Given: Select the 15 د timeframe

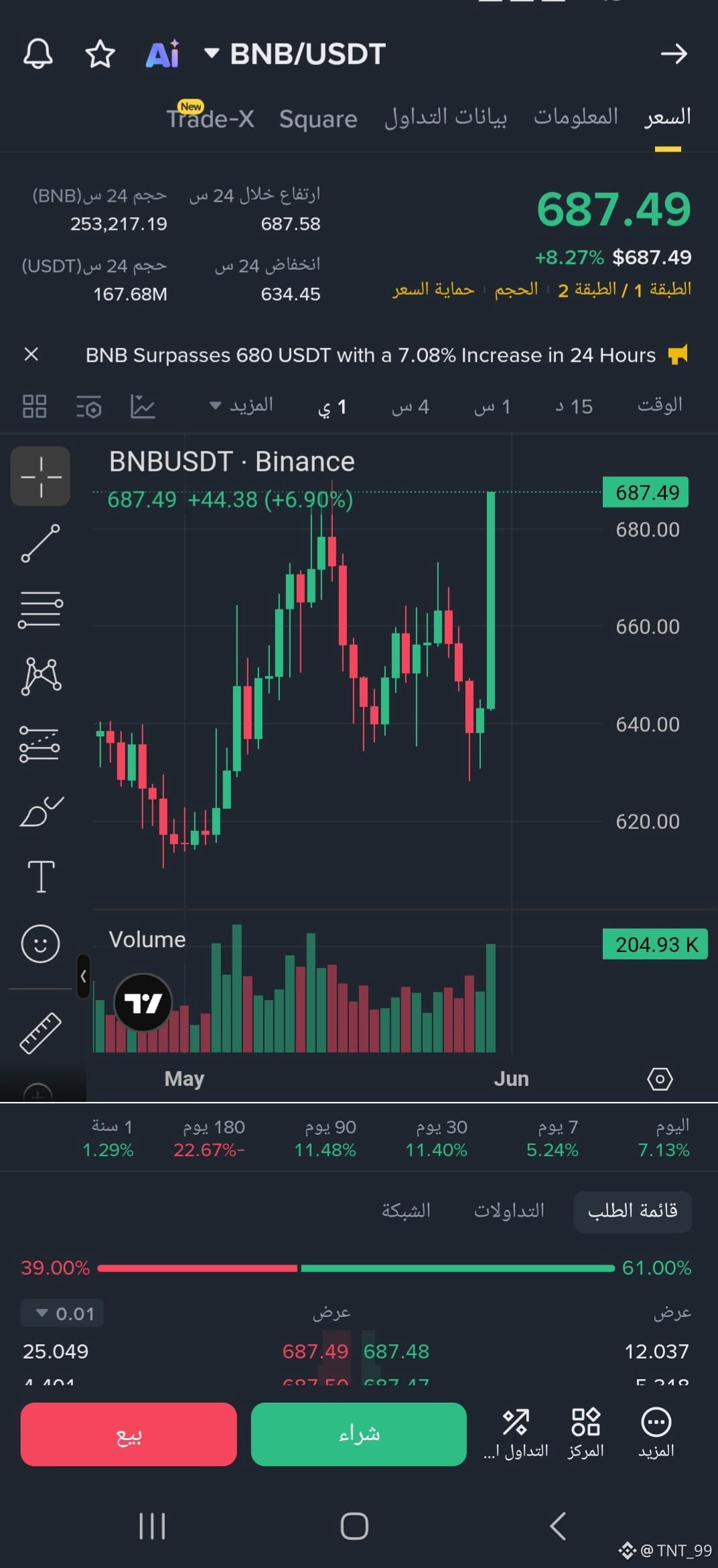Looking at the screenshot, I should pos(574,406).
